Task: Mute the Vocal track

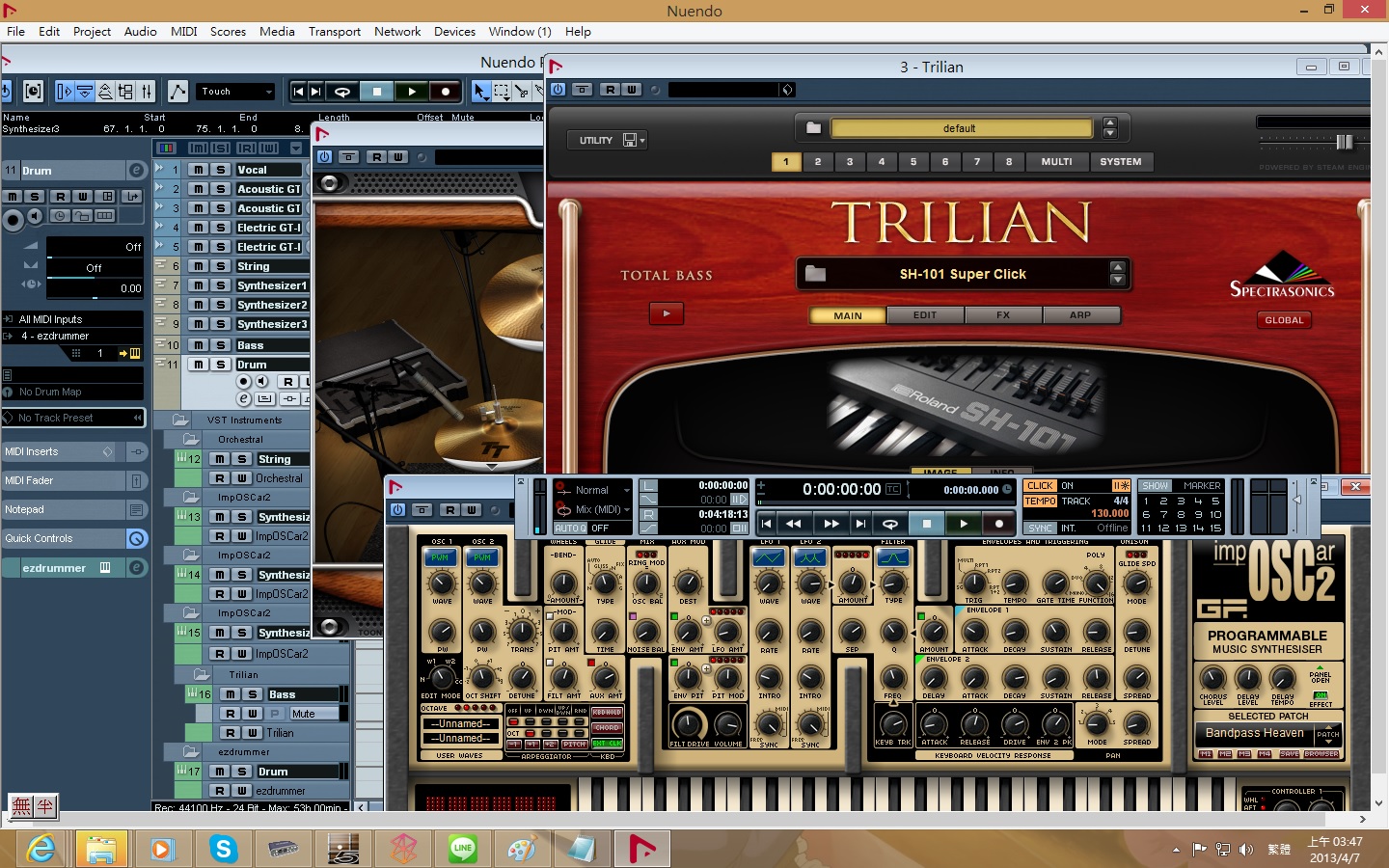Action: (x=198, y=170)
